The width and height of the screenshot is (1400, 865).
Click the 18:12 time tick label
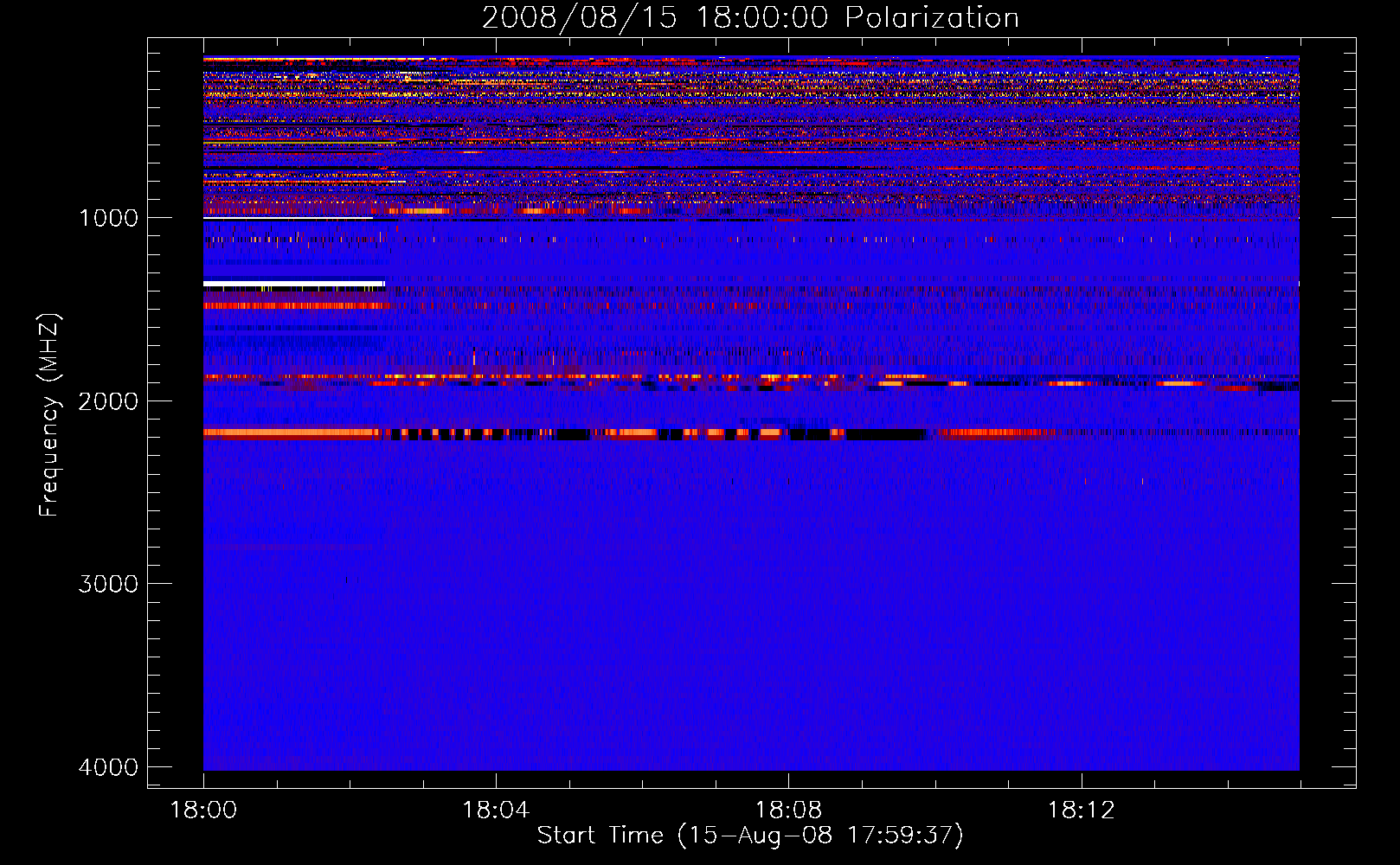1081,811
